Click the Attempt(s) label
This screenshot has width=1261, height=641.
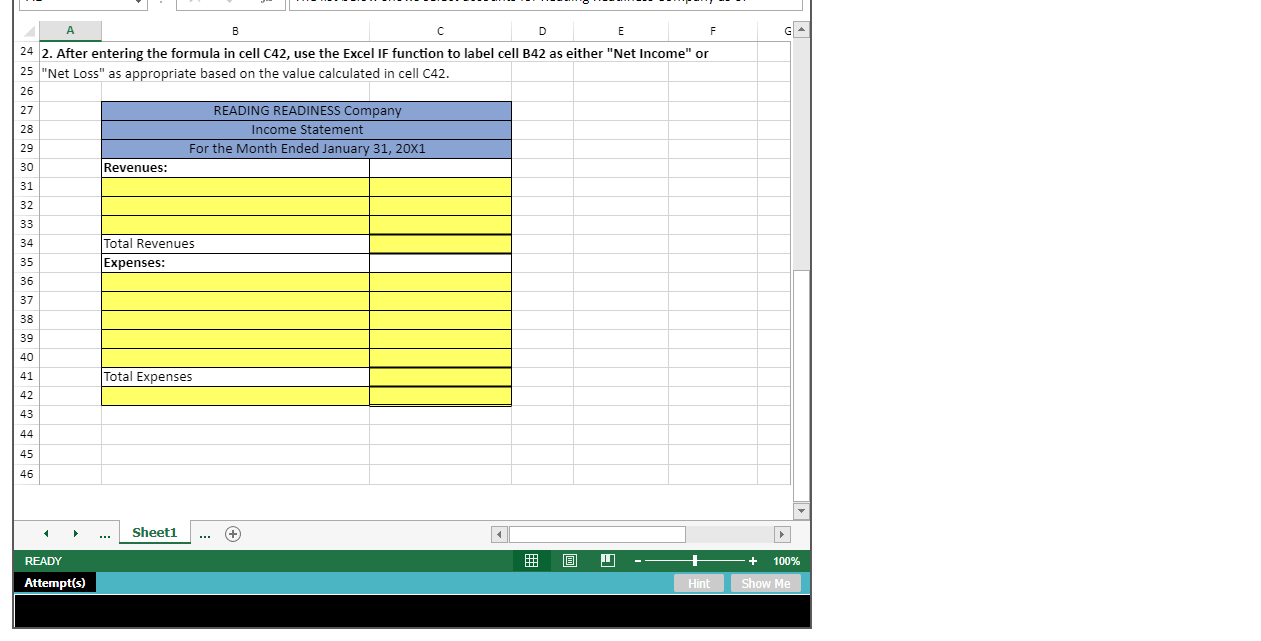(55, 582)
